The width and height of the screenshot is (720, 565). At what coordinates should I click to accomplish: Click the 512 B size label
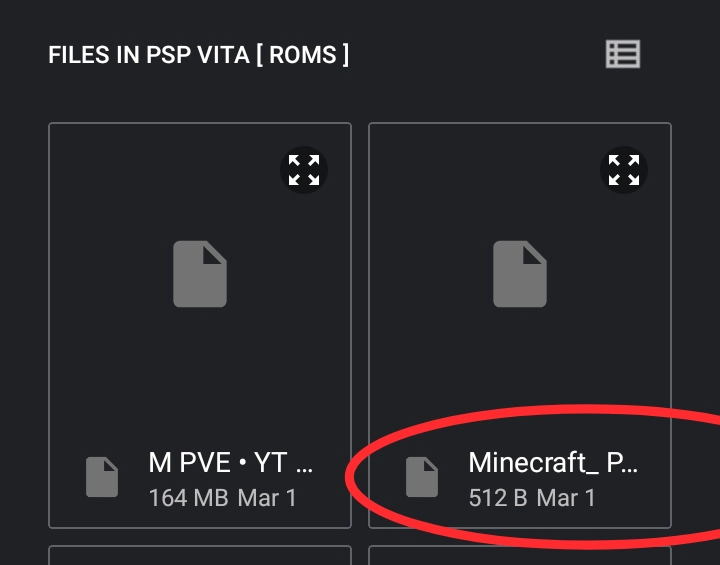[497, 497]
